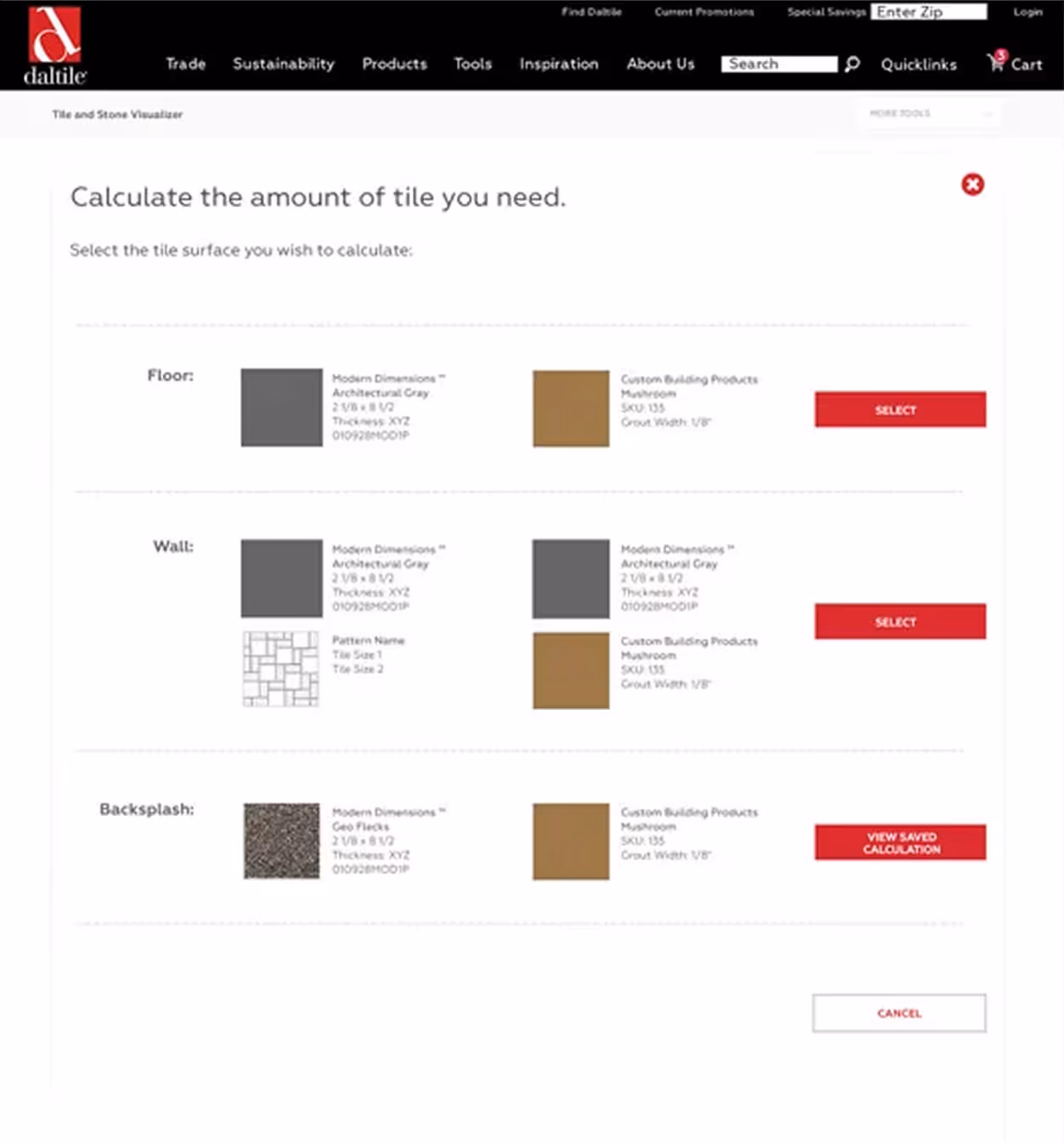This screenshot has width=1064, height=1144.
Task: Click the Wall pattern thumbnail
Action: [281, 669]
